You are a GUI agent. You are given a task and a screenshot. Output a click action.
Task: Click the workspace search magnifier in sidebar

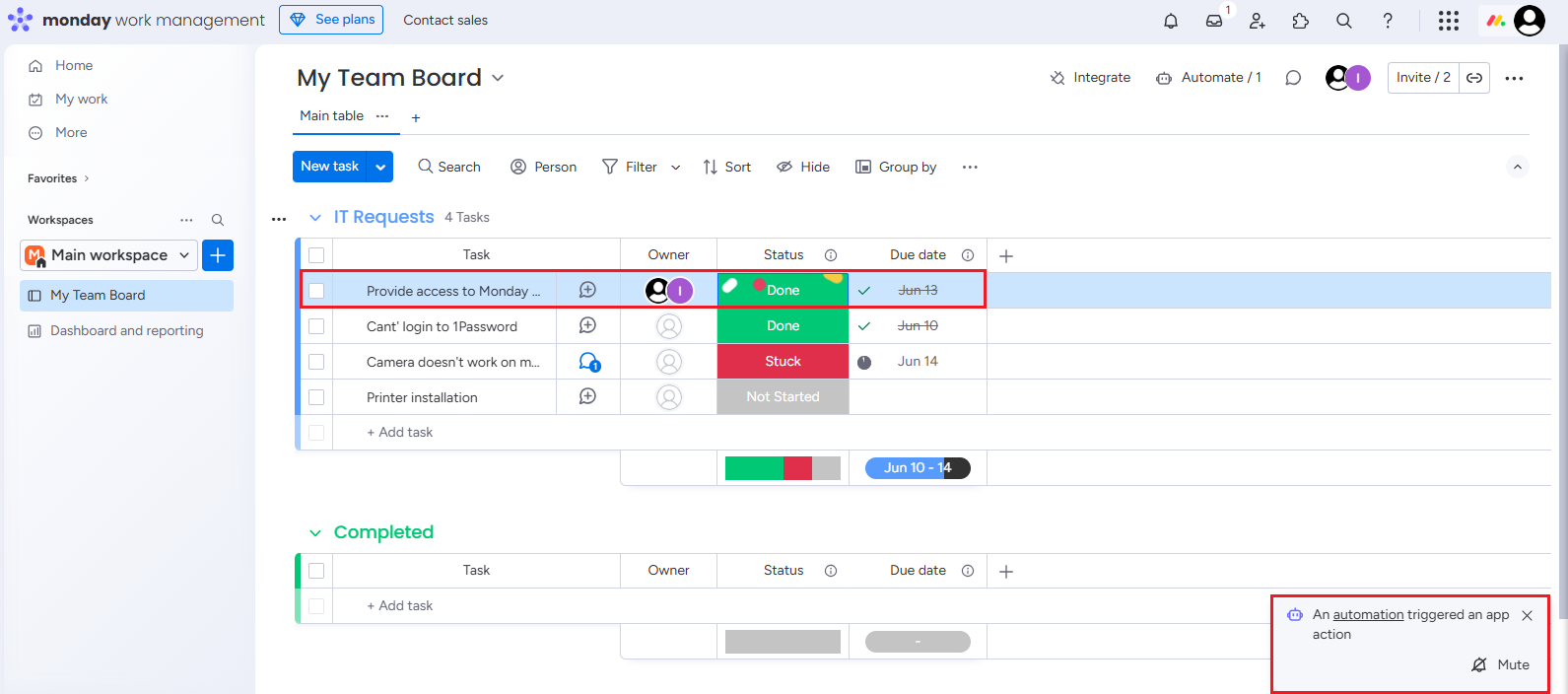coord(218,220)
